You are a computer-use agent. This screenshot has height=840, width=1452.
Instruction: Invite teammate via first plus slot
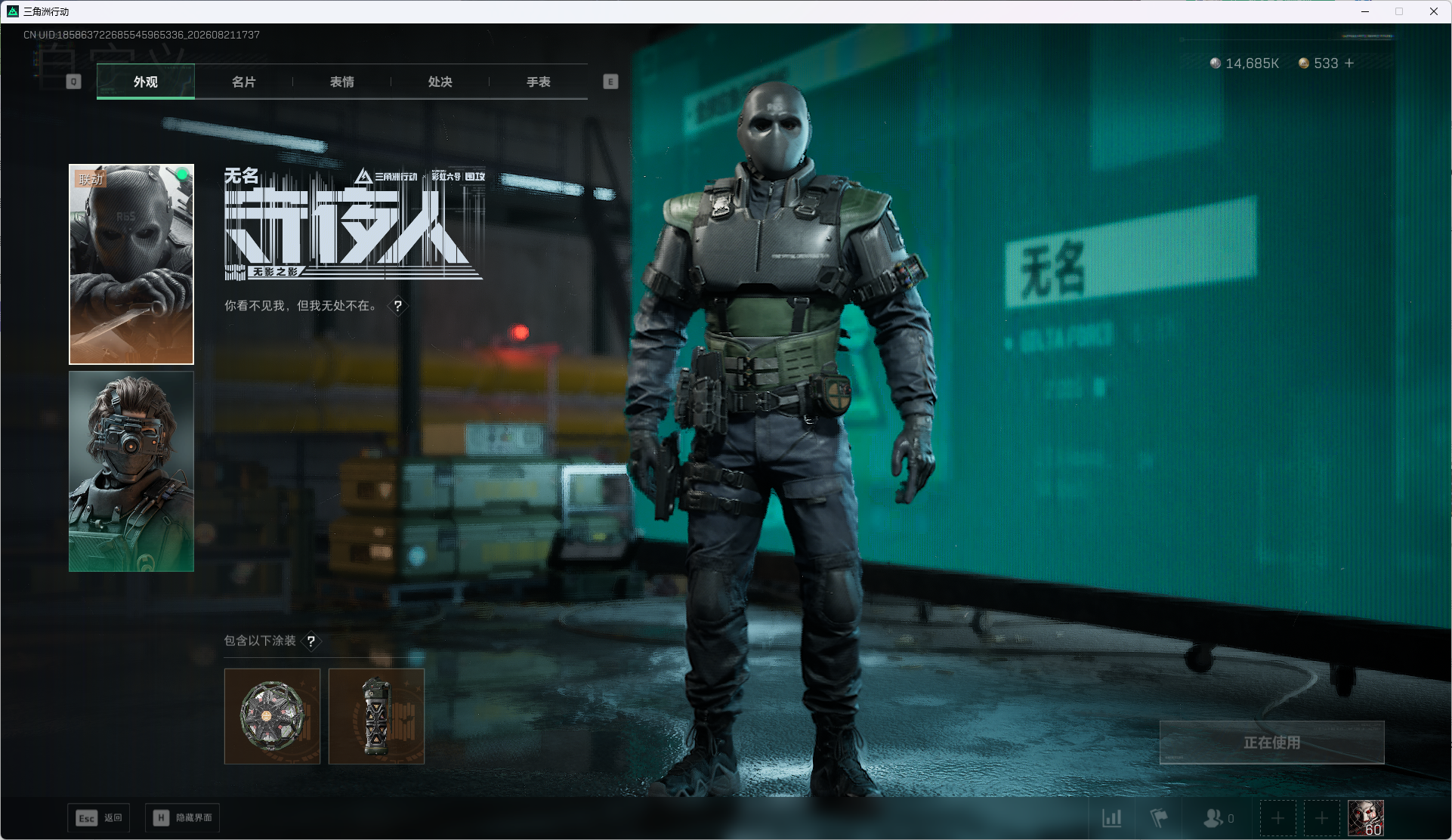tap(1277, 818)
